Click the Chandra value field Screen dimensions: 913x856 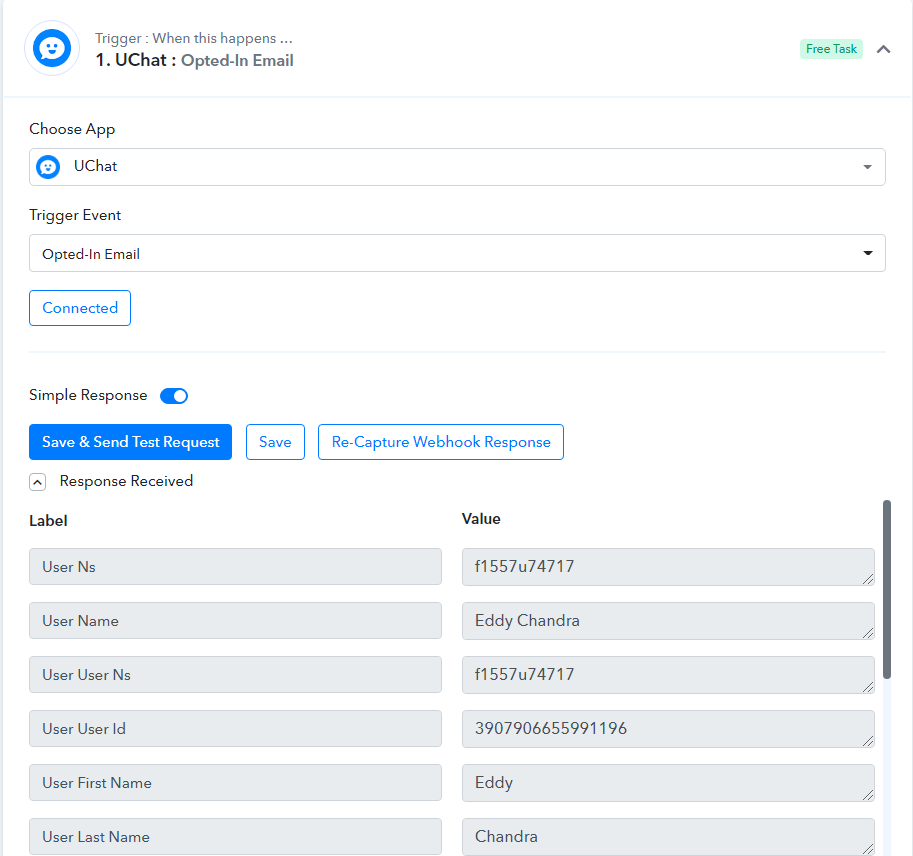(x=668, y=837)
